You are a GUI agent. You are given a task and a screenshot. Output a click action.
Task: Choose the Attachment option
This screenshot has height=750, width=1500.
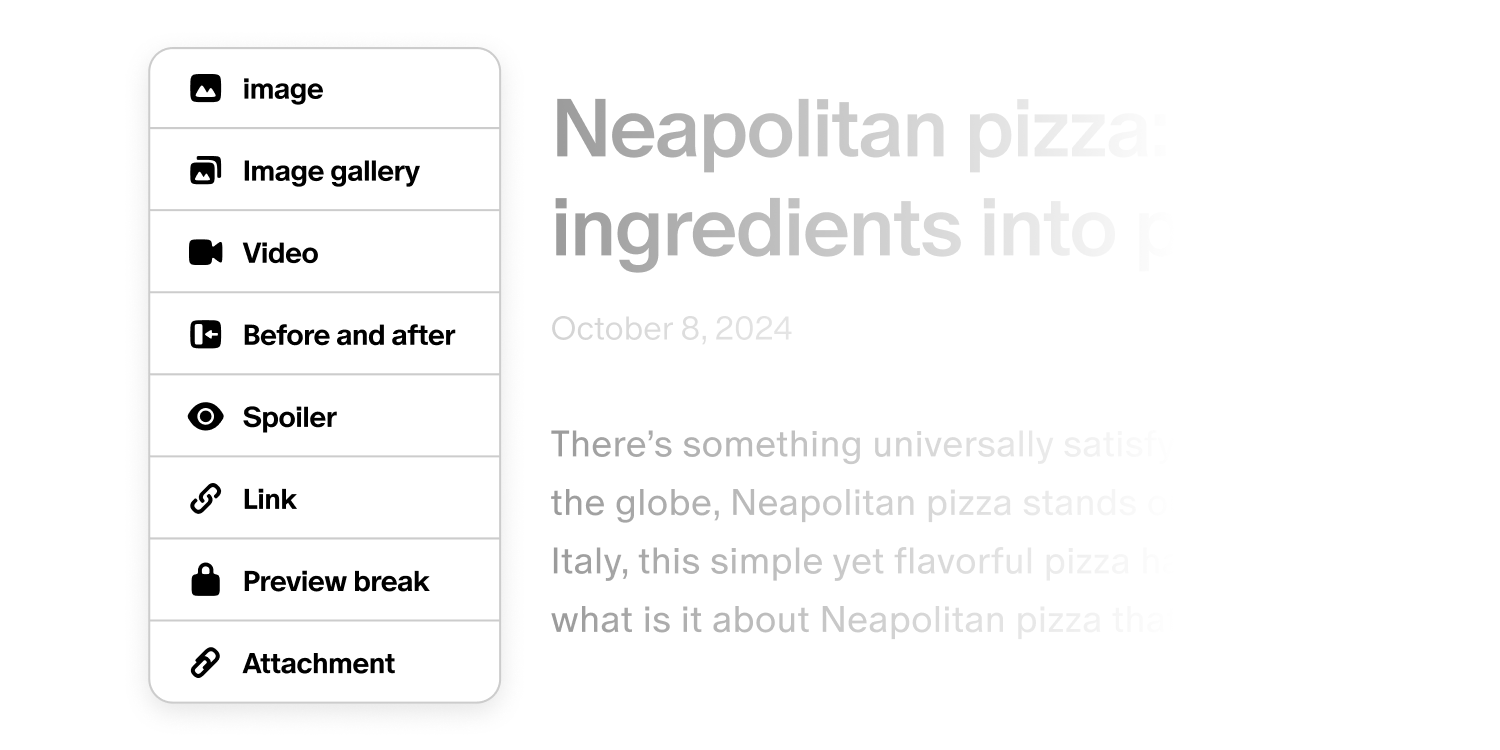(x=319, y=663)
